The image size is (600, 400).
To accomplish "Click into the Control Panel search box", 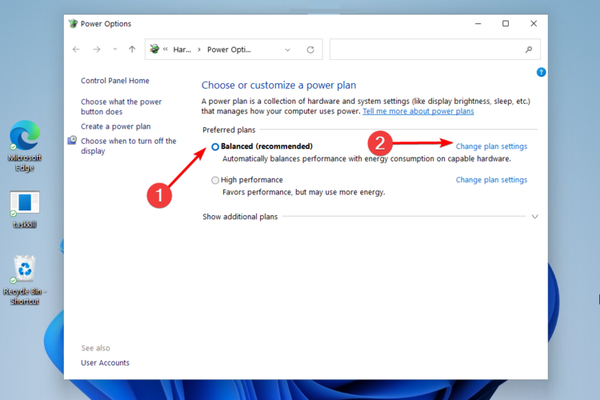I will click(x=425, y=49).
